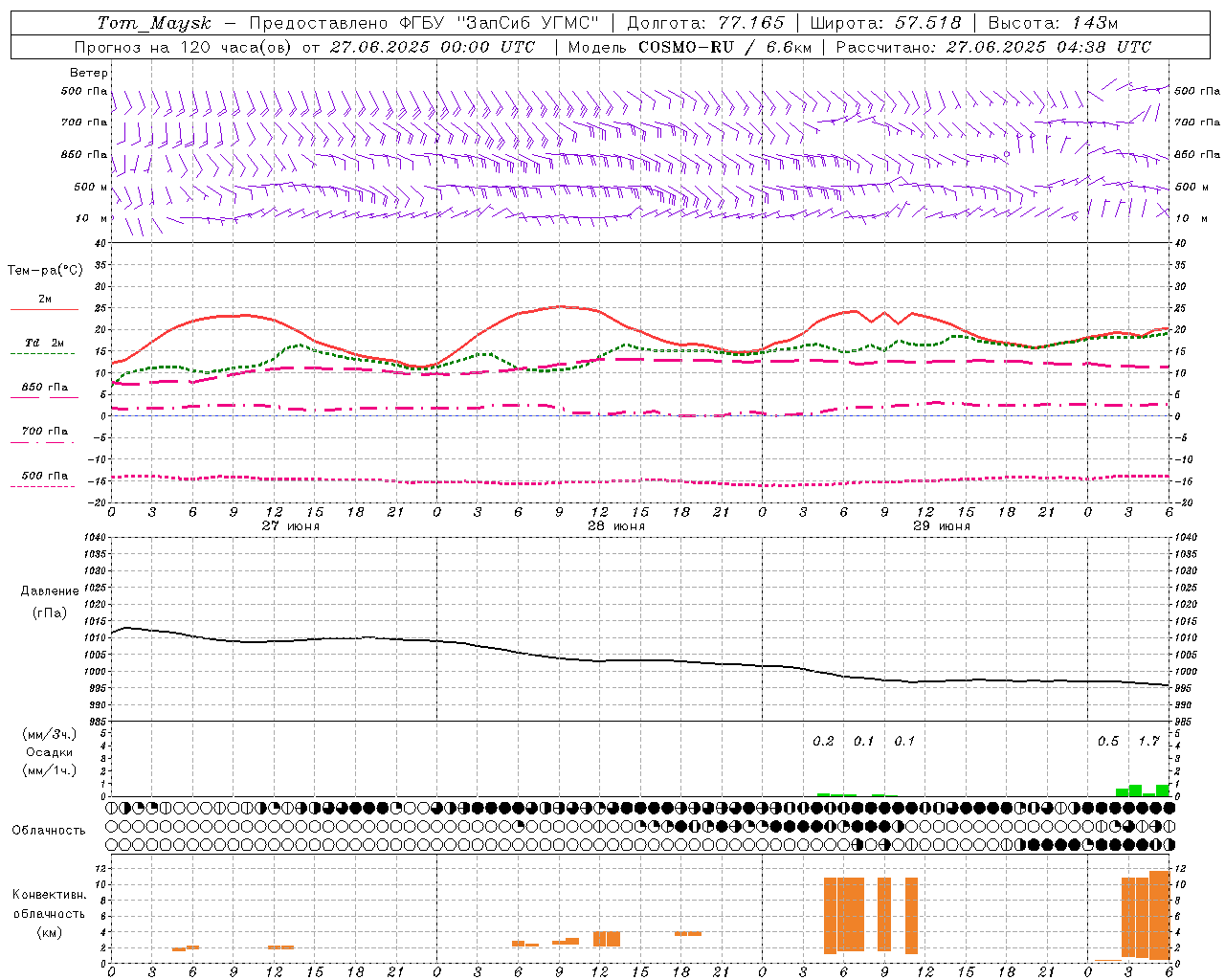
Task: Select the provider text ЗапСиб УГМС
Action: click(530, 23)
